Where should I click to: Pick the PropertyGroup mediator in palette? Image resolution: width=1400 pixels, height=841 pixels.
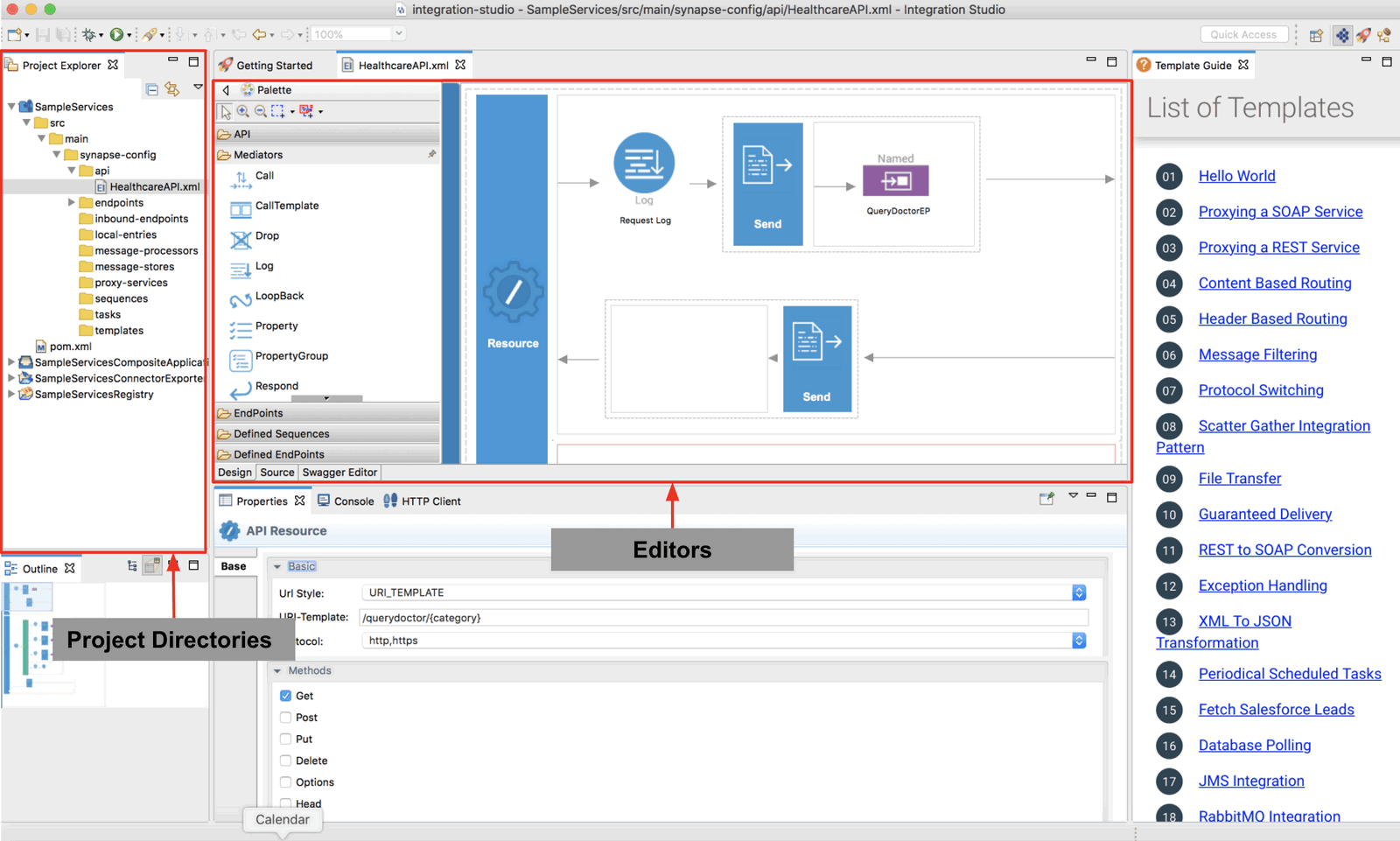[x=278, y=357]
